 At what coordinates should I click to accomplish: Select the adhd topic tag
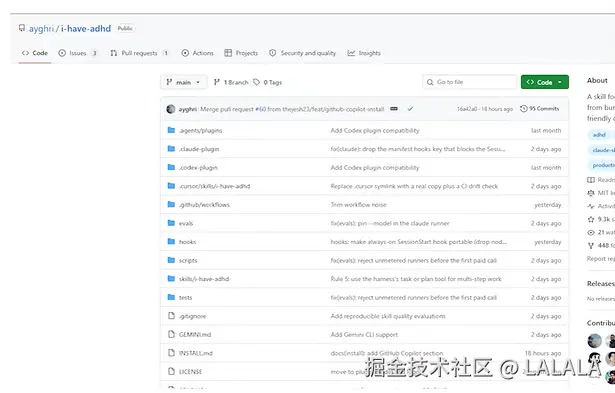599,135
